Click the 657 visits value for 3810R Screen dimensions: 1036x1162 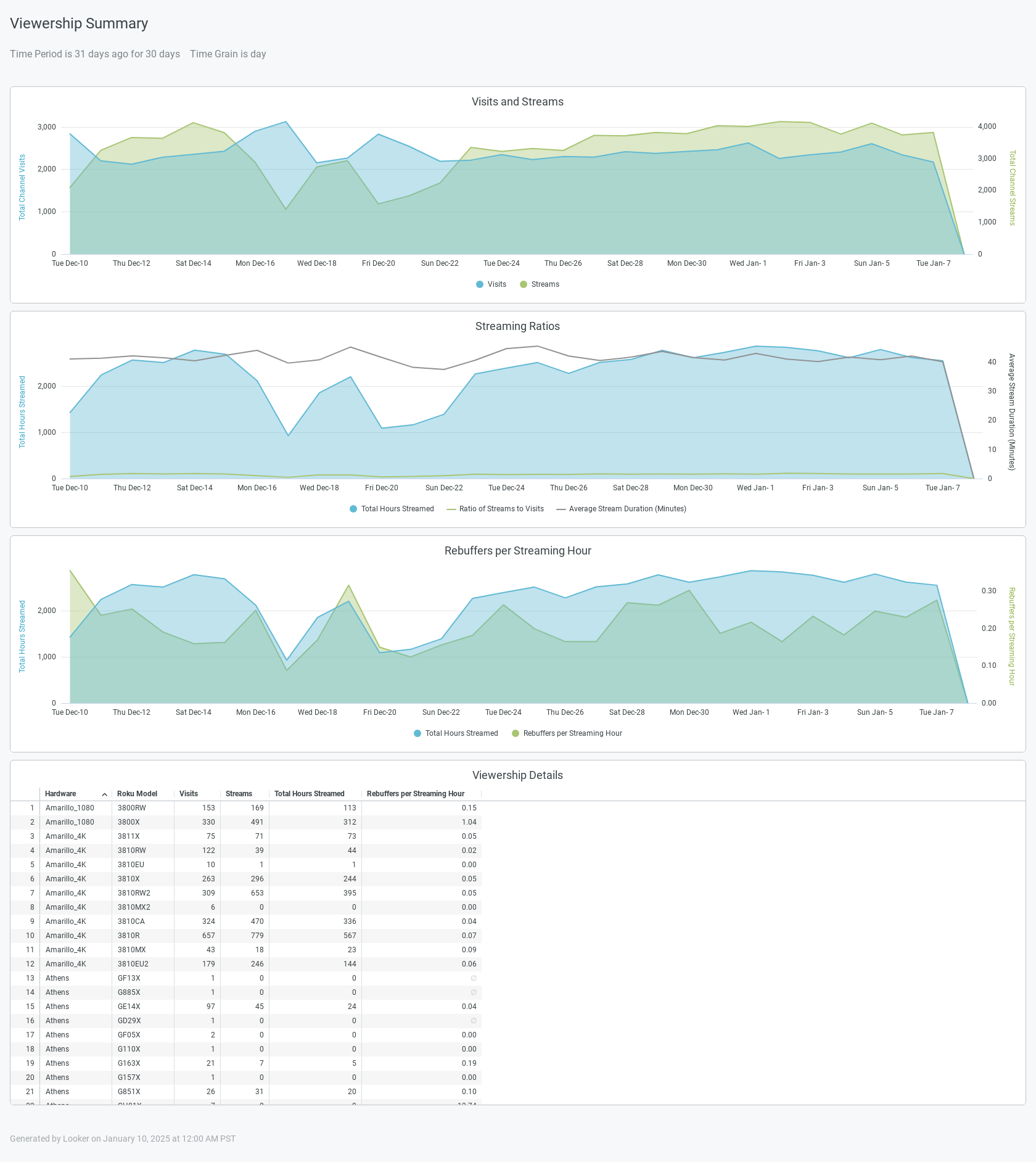click(209, 936)
